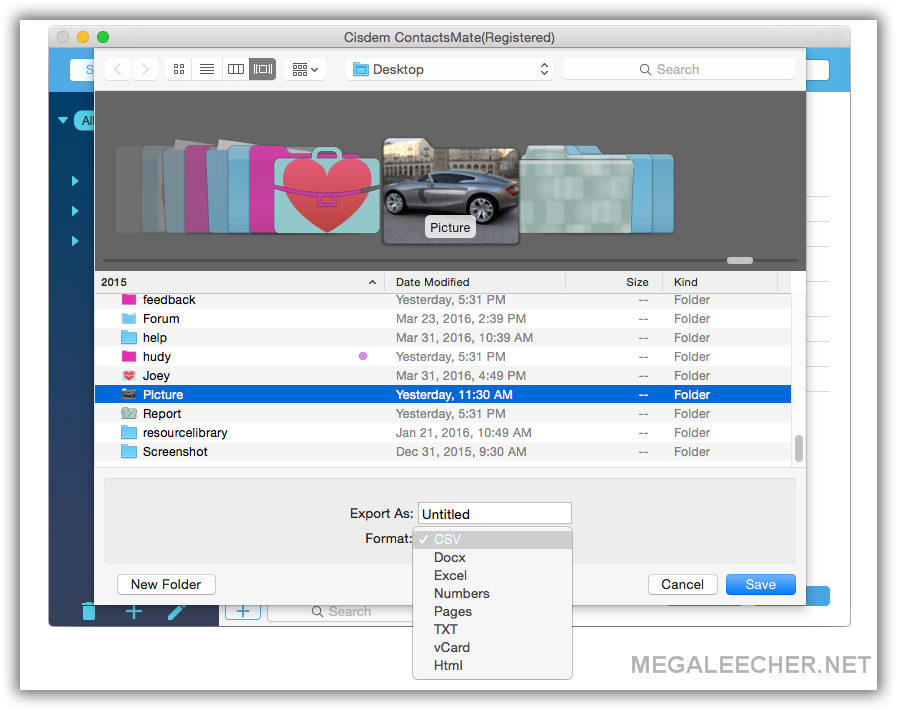The height and width of the screenshot is (710, 897).
Task: Choose Excel from the format menu
Action: click(x=450, y=575)
